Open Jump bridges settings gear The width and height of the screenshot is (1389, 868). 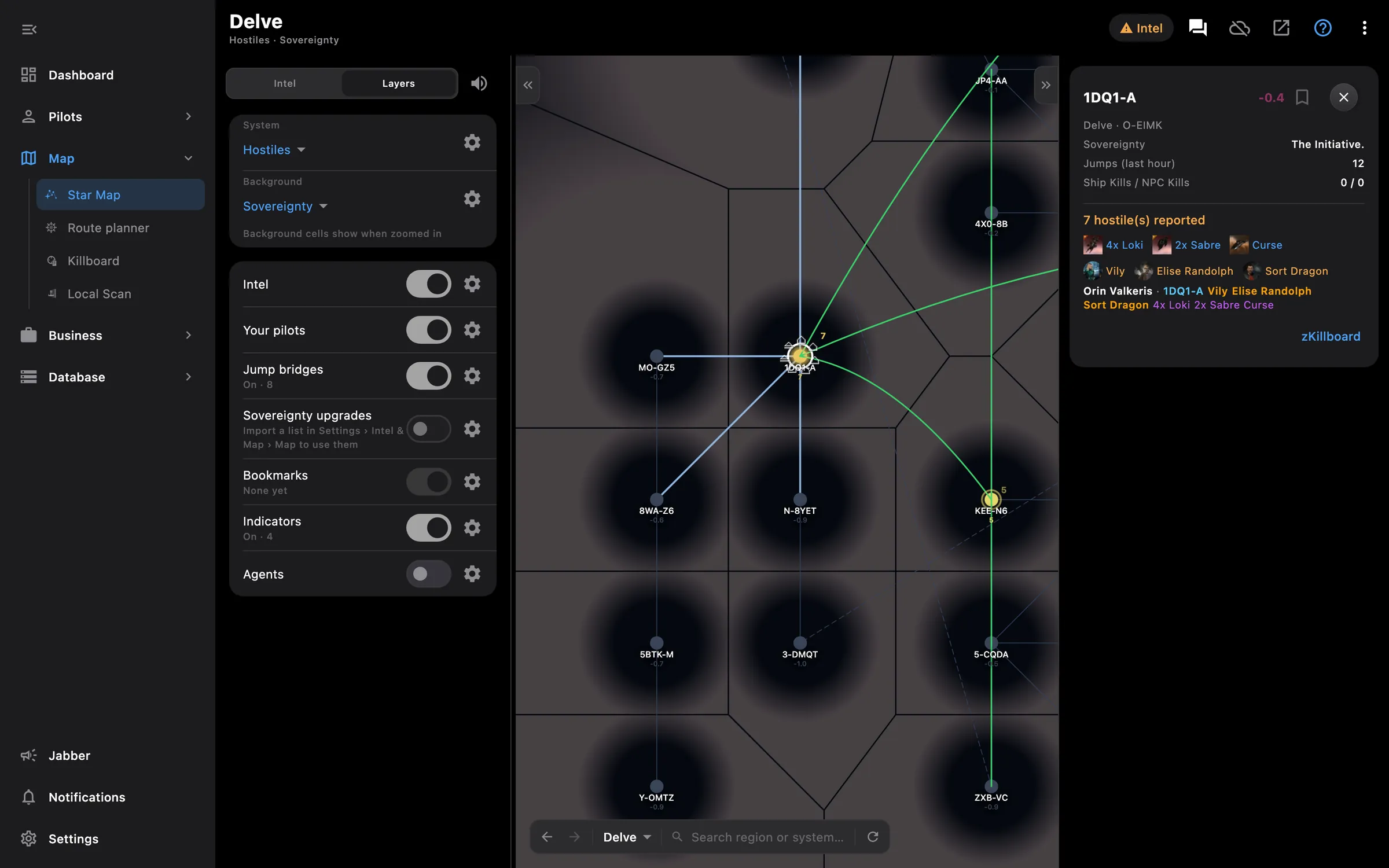coord(472,376)
